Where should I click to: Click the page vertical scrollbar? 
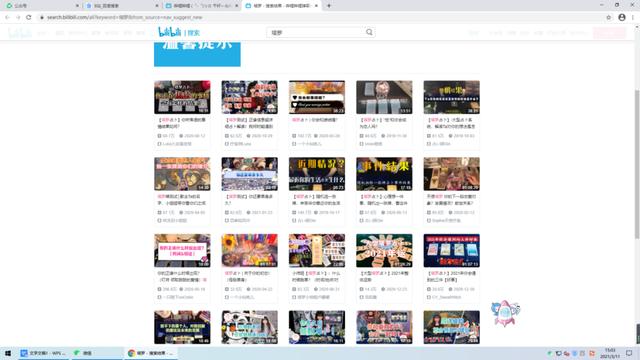tap(637, 163)
